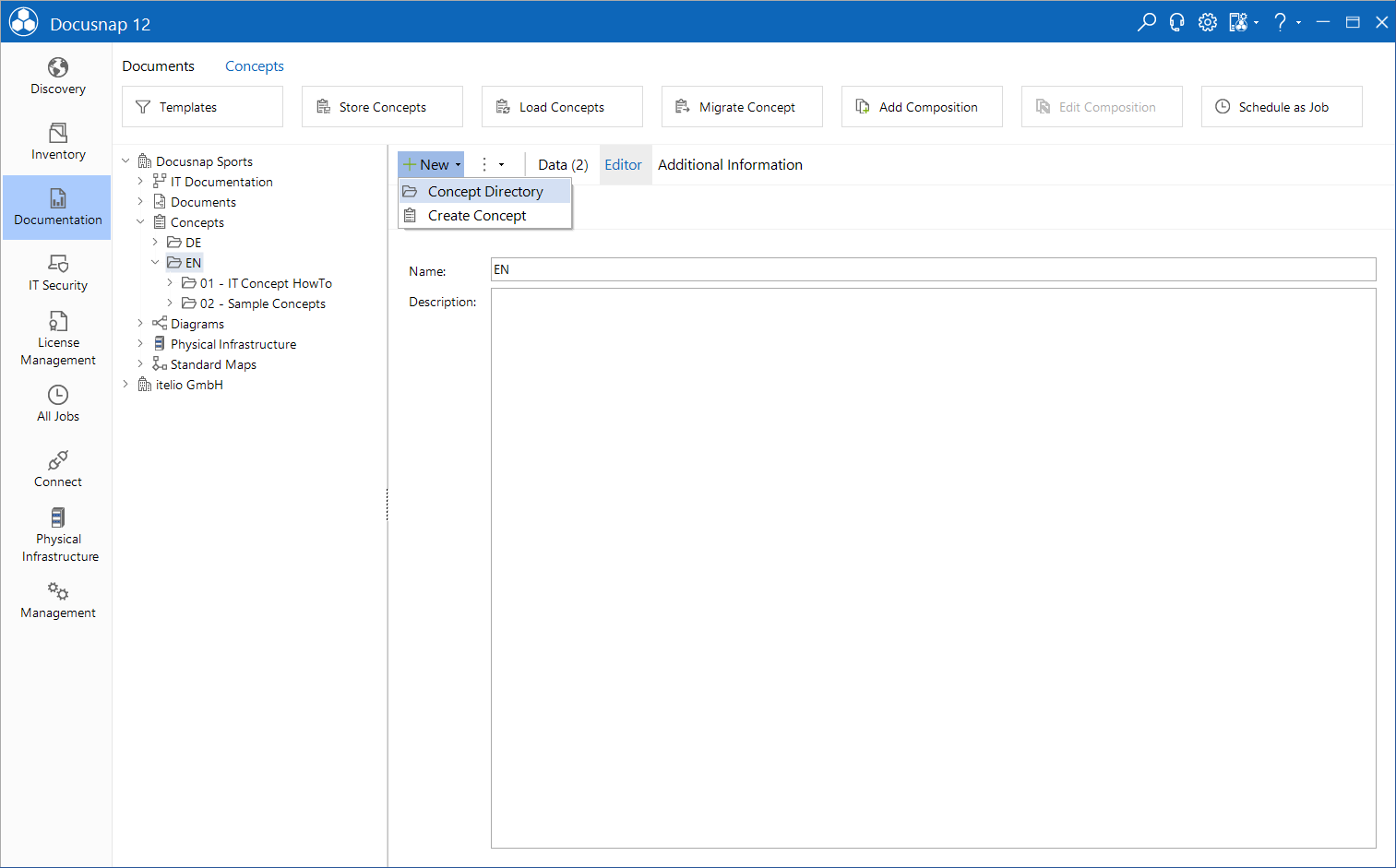
Task: Collapse the Concepts tree node
Action: point(140,222)
